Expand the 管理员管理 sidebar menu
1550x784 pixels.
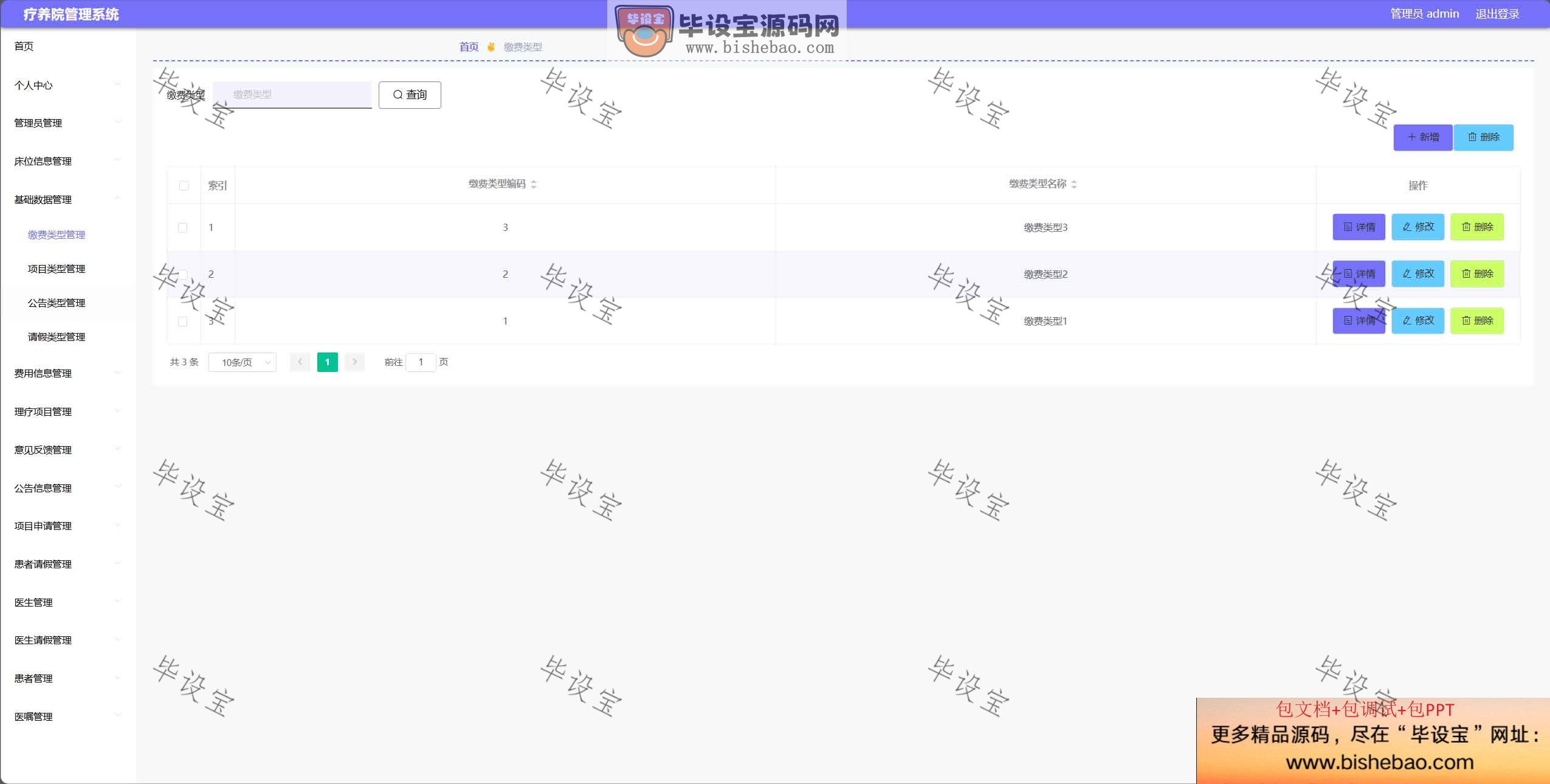[68, 123]
